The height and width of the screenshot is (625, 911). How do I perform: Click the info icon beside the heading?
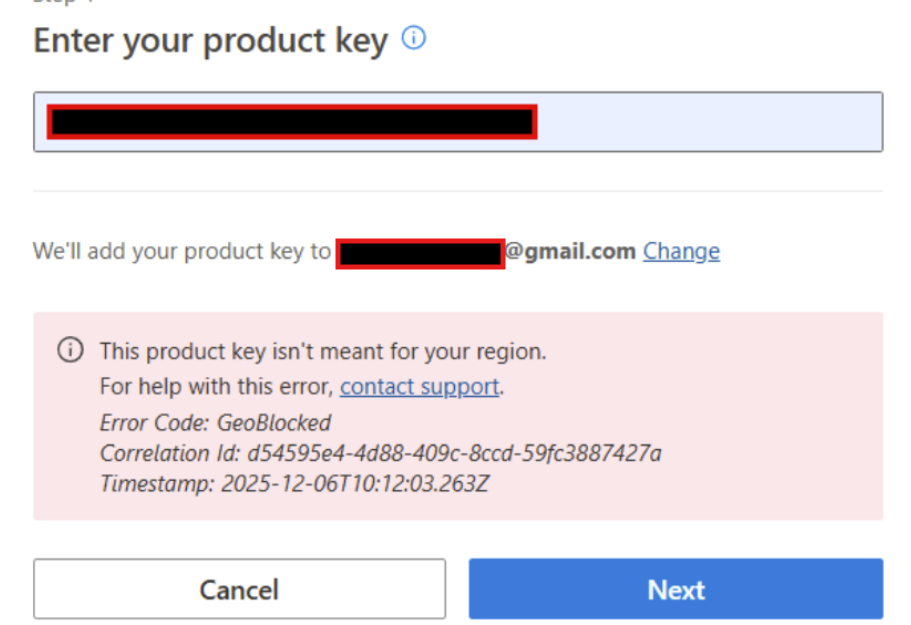[x=414, y=39]
